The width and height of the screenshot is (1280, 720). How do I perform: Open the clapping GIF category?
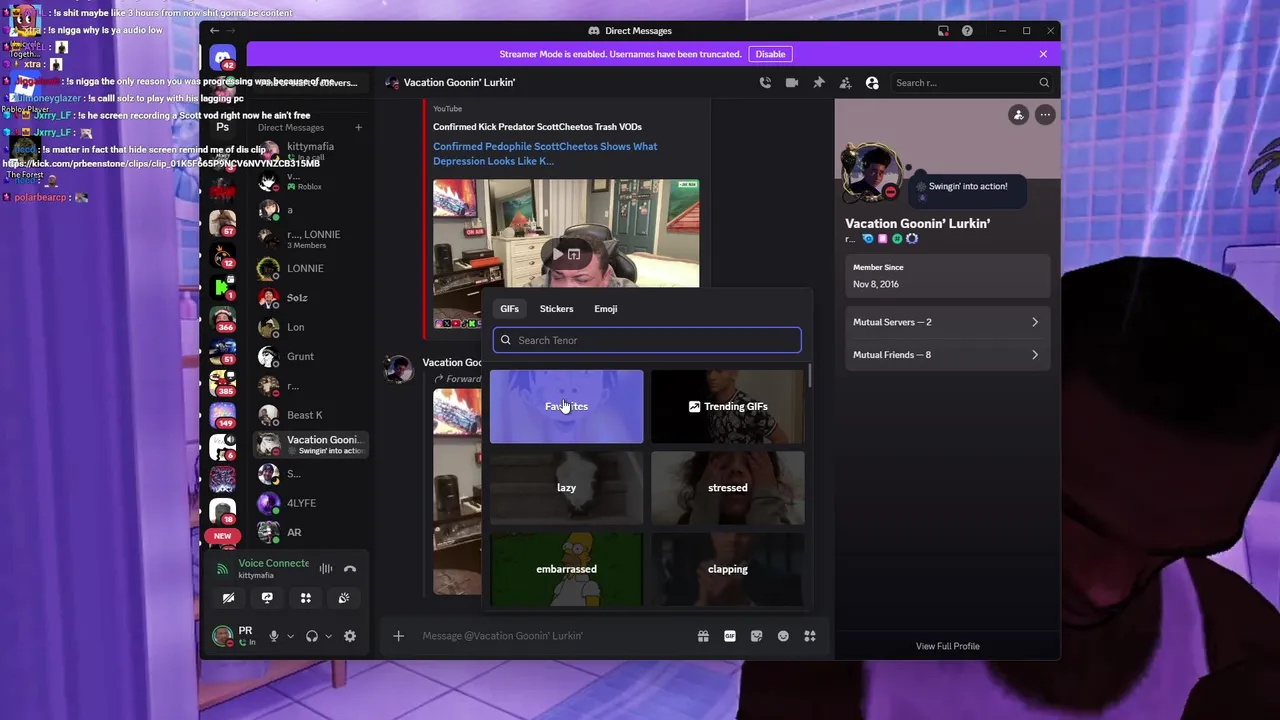tap(728, 569)
